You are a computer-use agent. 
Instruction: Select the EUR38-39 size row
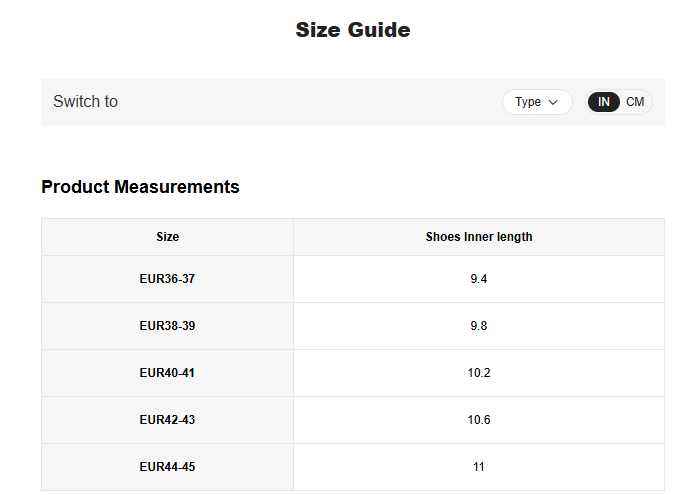click(x=167, y=326)
